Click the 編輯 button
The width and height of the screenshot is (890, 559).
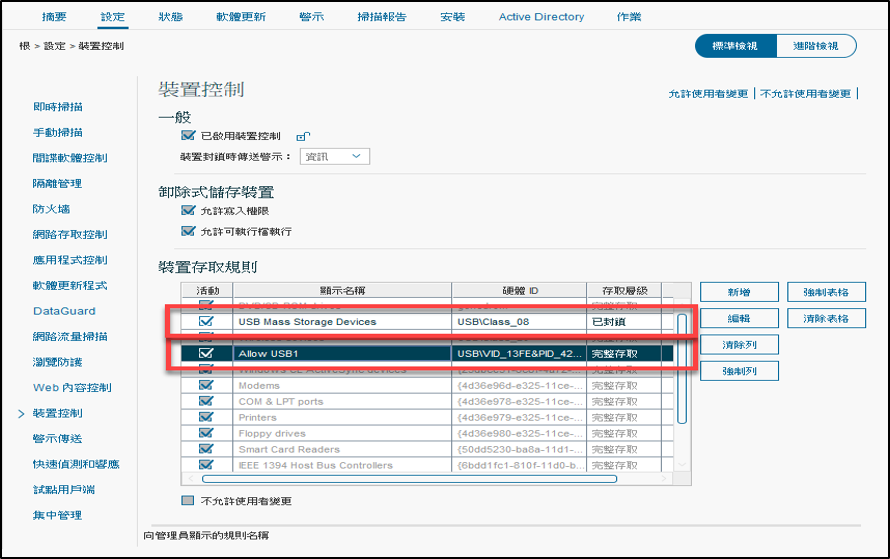(738, 318)
